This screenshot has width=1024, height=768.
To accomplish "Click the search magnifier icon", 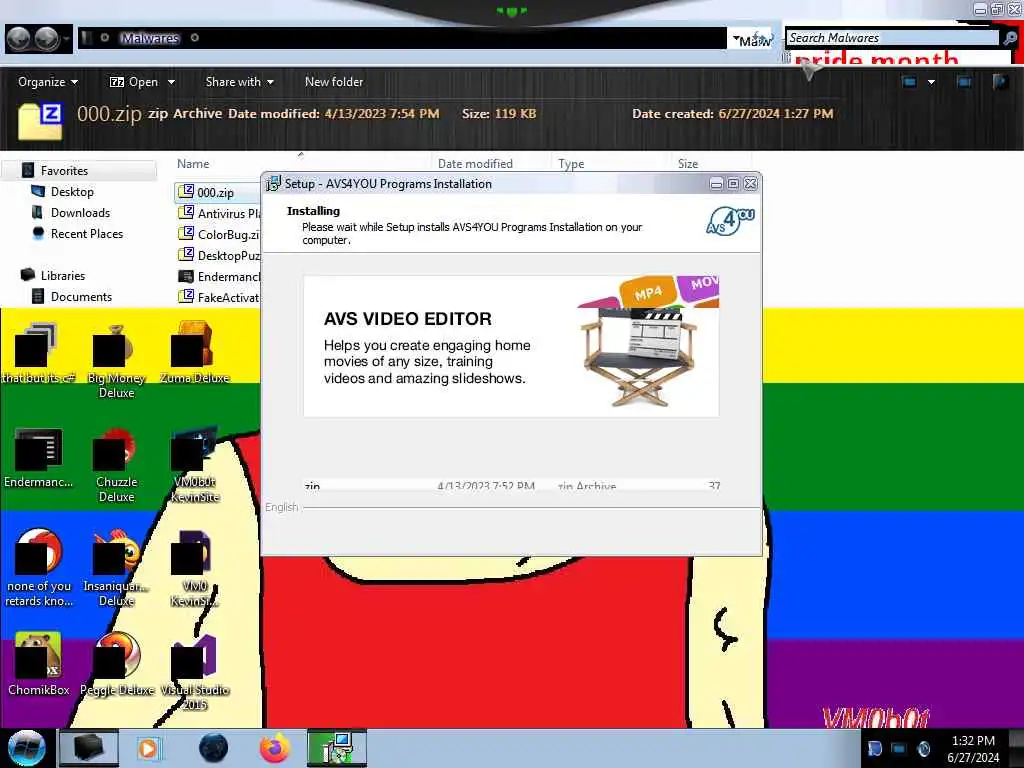I will coord(1010,38).
